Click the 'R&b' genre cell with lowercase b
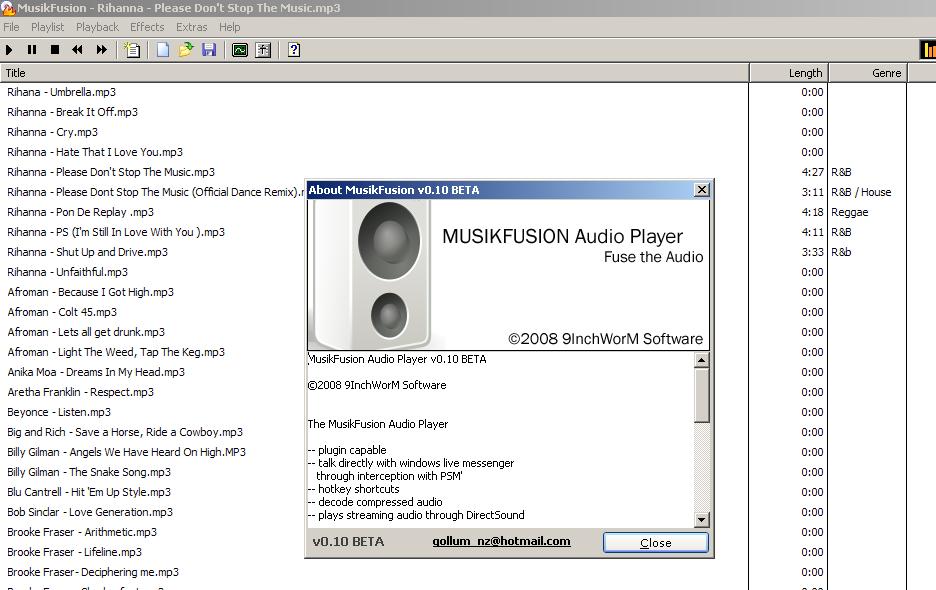The width and height of the screenshot is (936, 590). pos(841,252)
